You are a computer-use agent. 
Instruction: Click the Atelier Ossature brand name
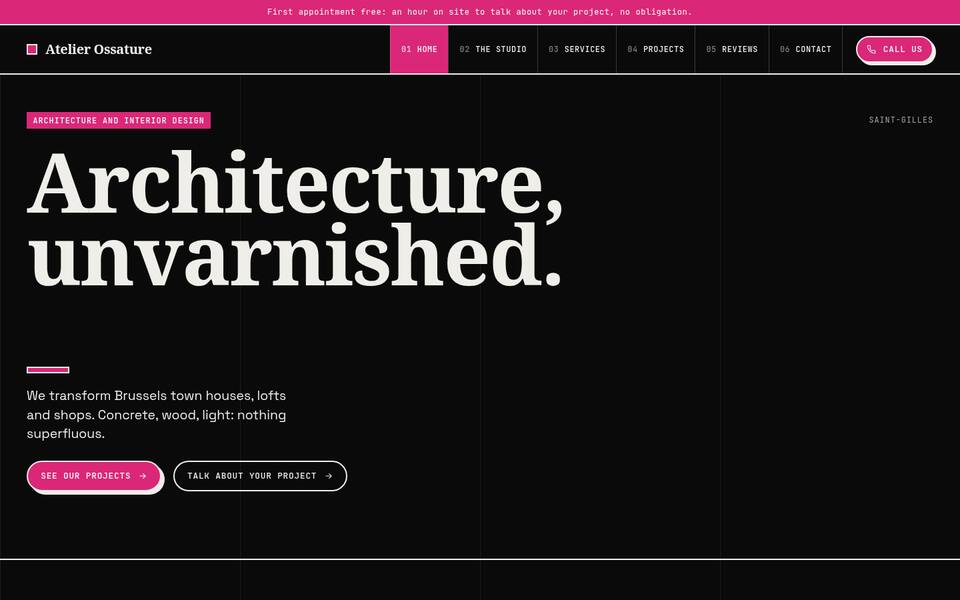point(99,49)
